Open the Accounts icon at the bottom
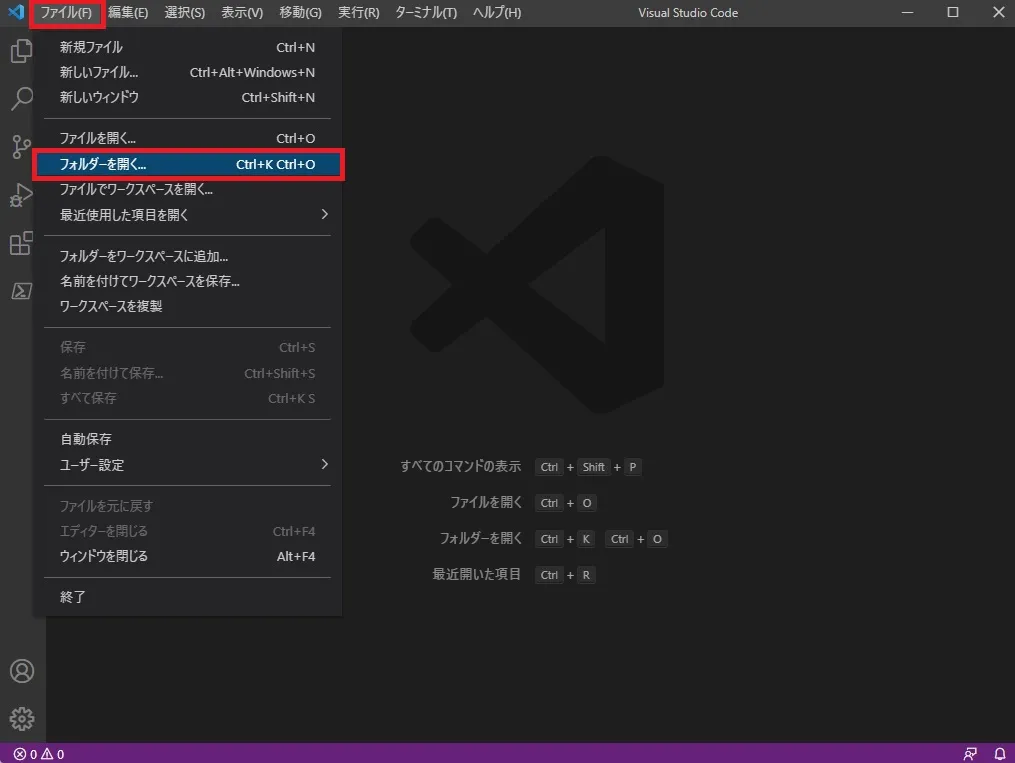The image size is (1015, 763). 22,671
